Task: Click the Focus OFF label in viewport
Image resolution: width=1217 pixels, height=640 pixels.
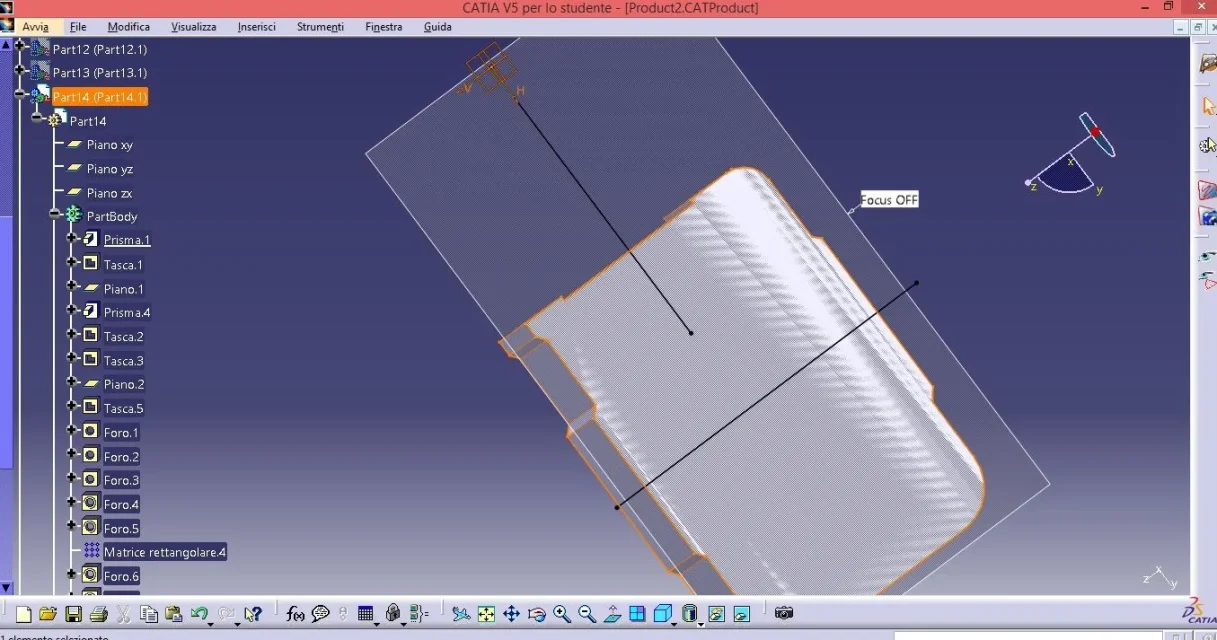Action: (x=889, y=200)
